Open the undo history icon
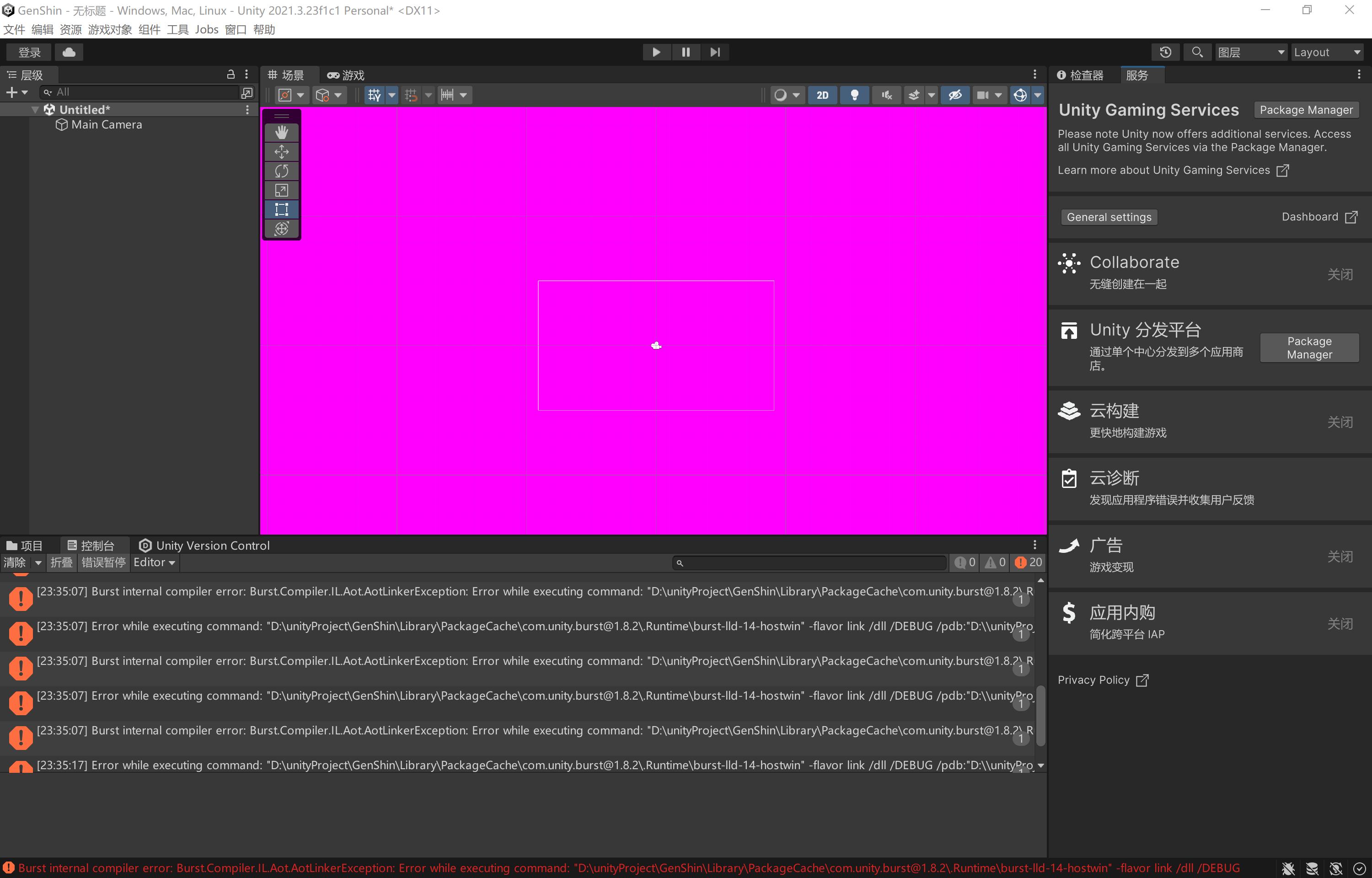The image size is (1372, 878). point(1165,53)
